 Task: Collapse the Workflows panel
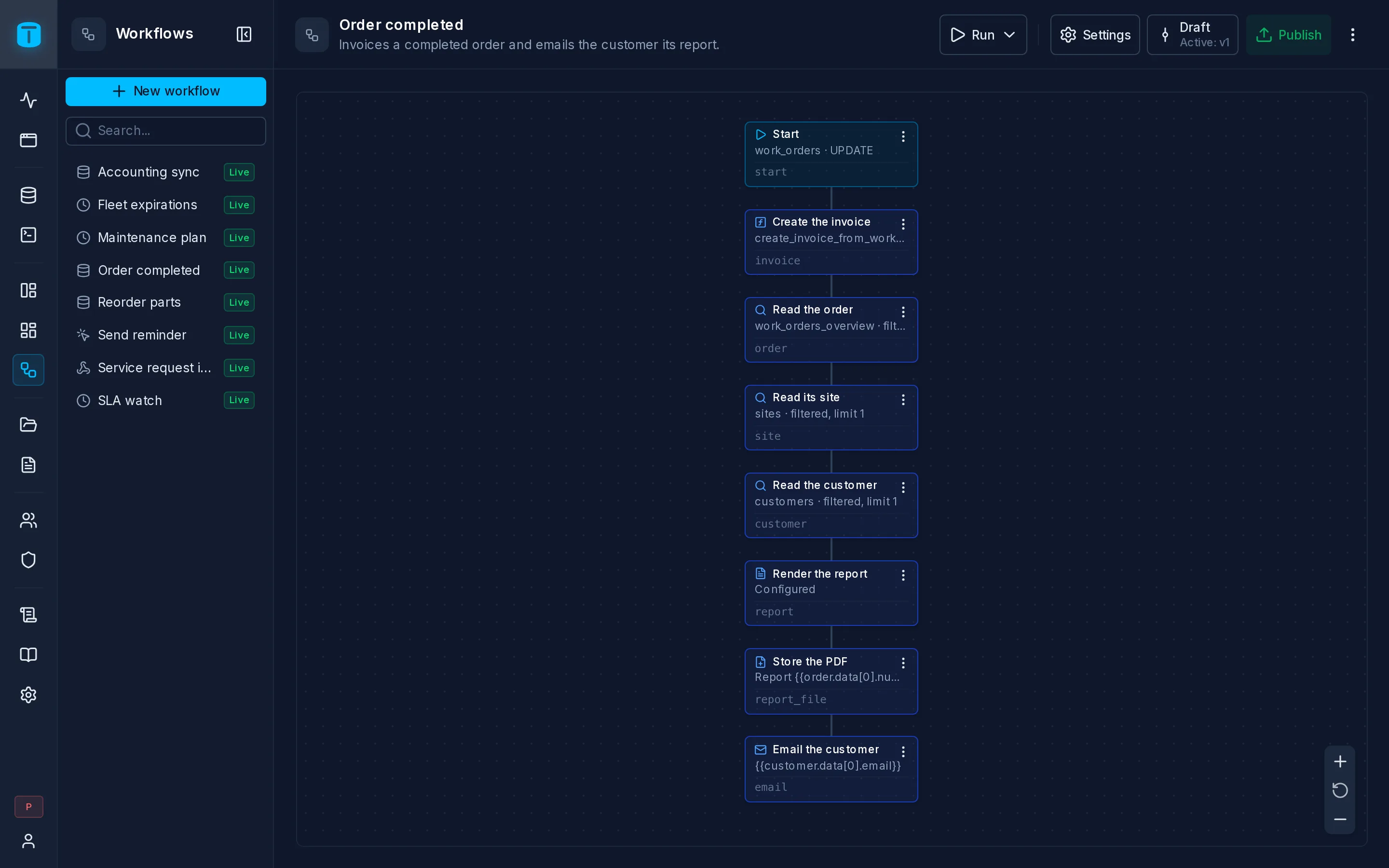(244, 34)
